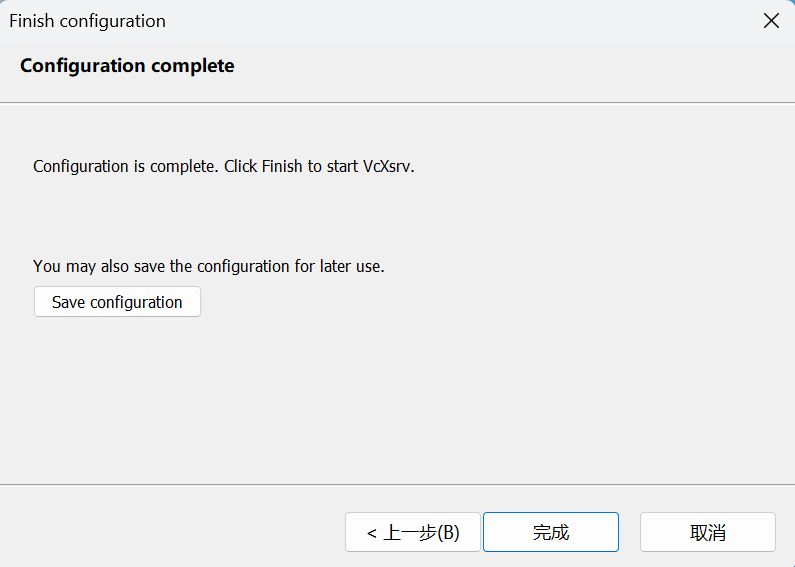
Task: Click the word "Save" on the configuration button
Action: click(68, 302)
